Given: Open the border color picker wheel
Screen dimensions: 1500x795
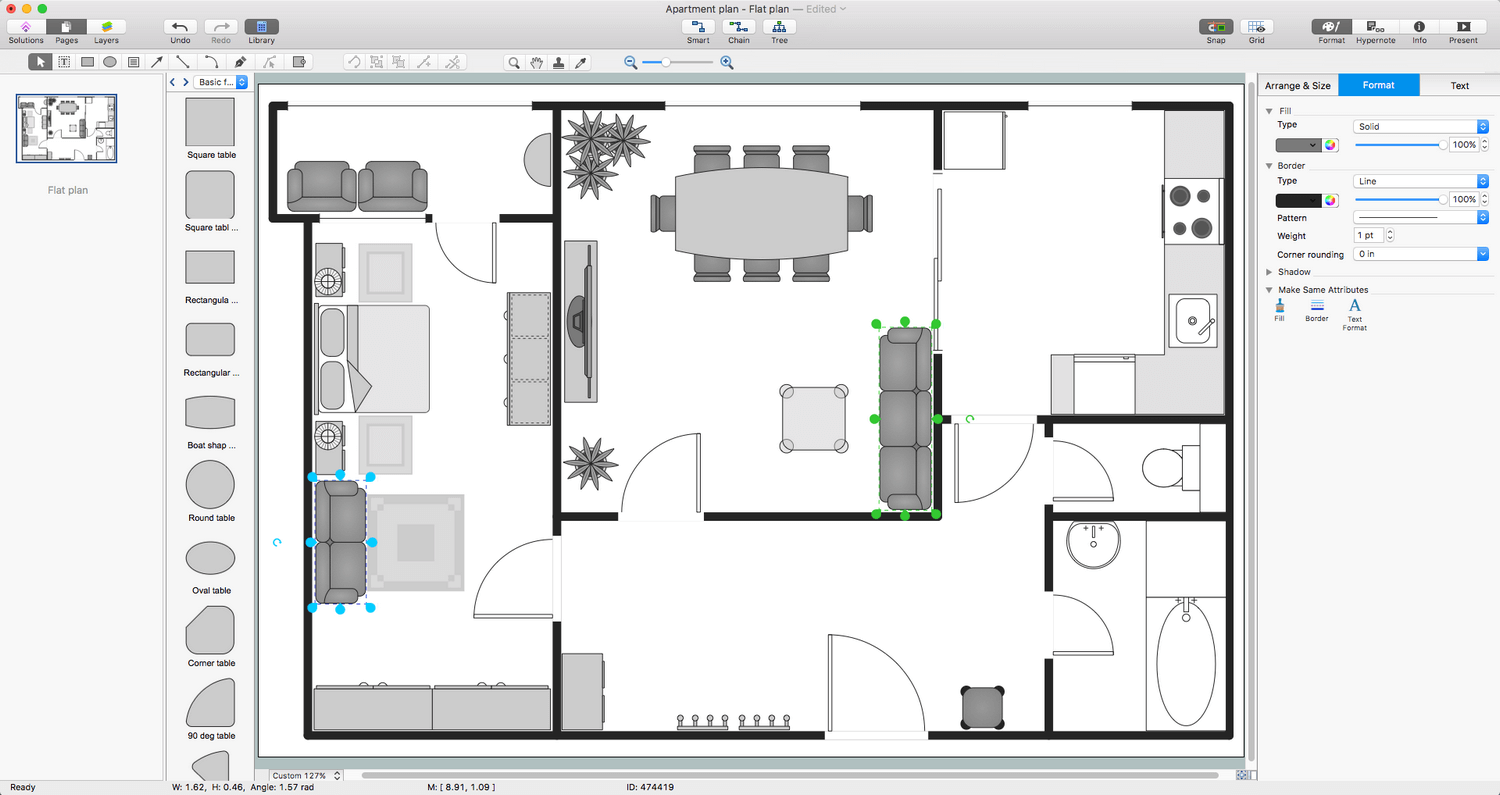Looking at the screenshot, I should tap(1330, 199).
